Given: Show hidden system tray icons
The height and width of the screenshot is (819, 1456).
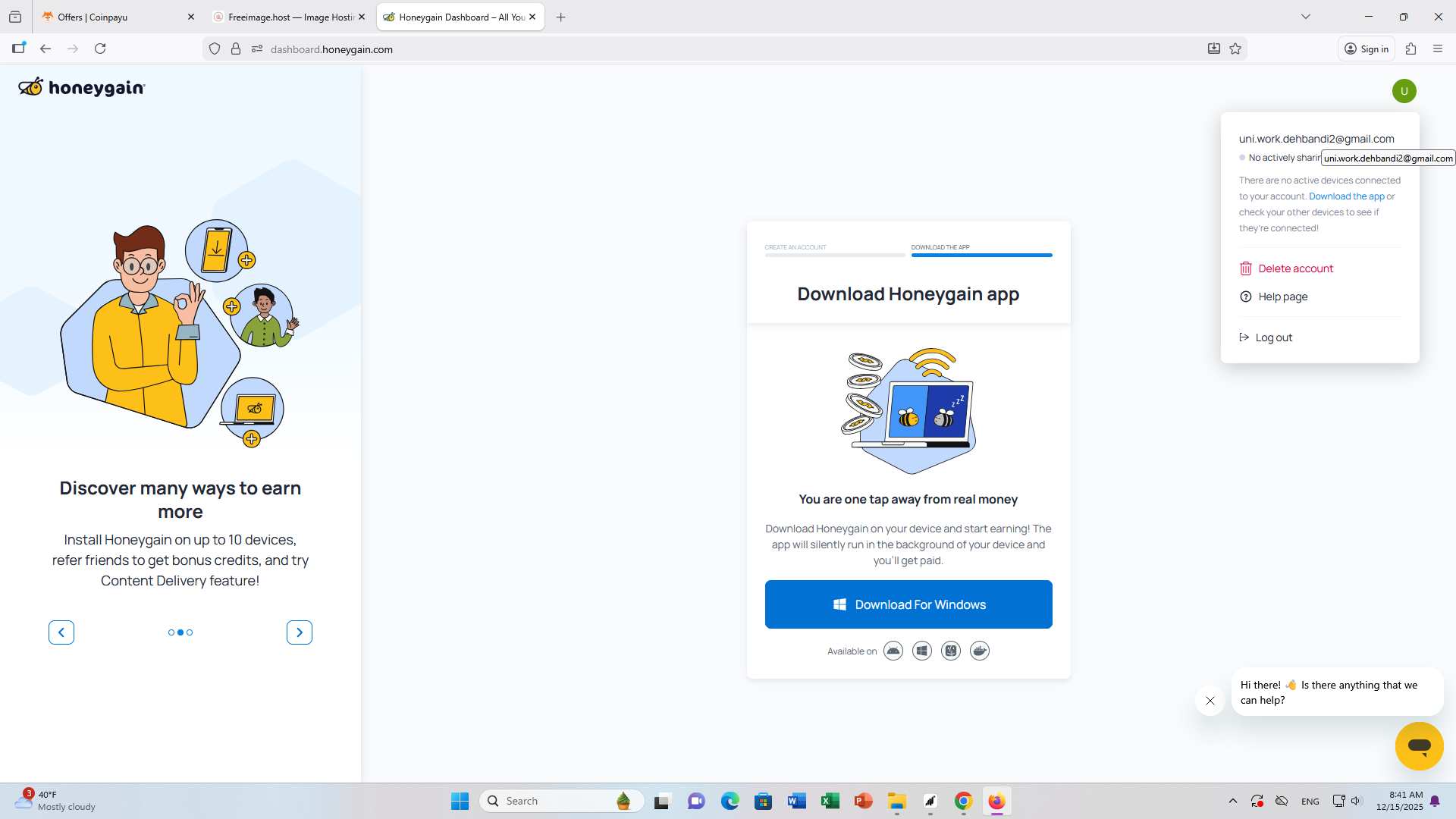Looking at the screenshot, I should [1233, 801].
